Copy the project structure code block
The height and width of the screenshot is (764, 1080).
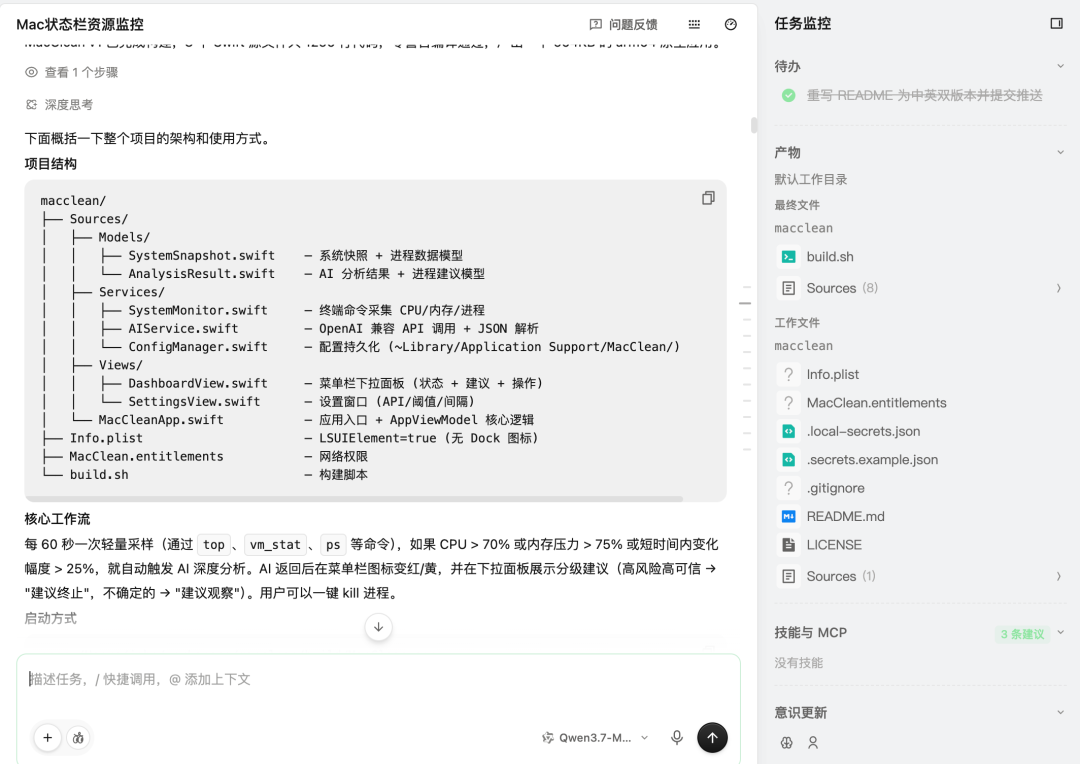click(x=708, y=198)
